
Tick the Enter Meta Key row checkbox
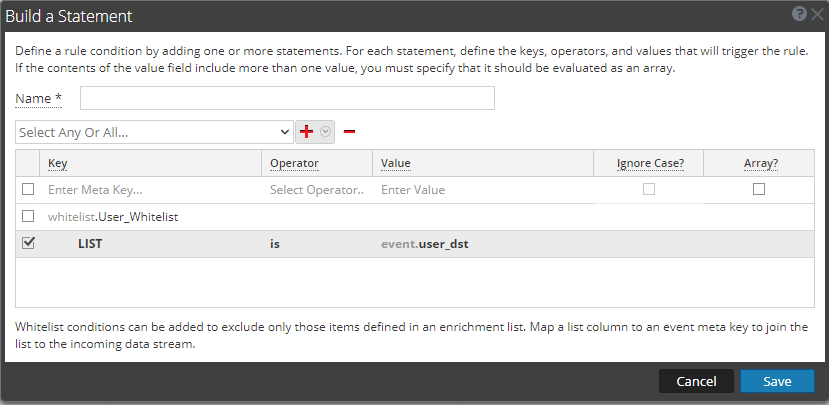pyautogui.click(x=28, y=189)
